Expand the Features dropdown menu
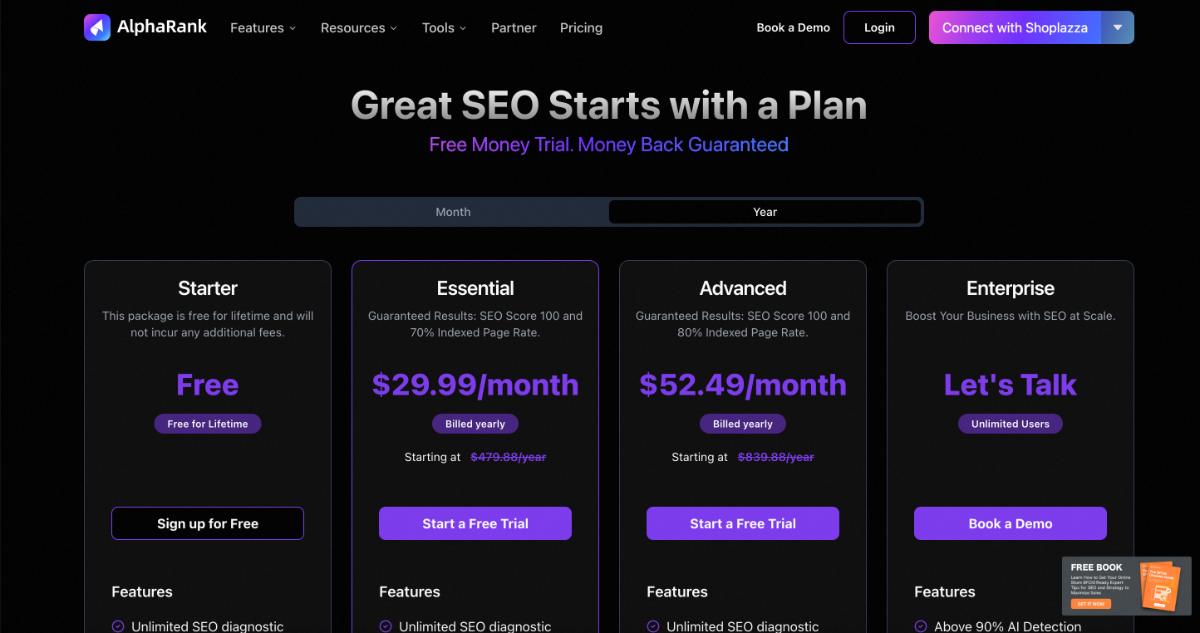 [263, 28]
